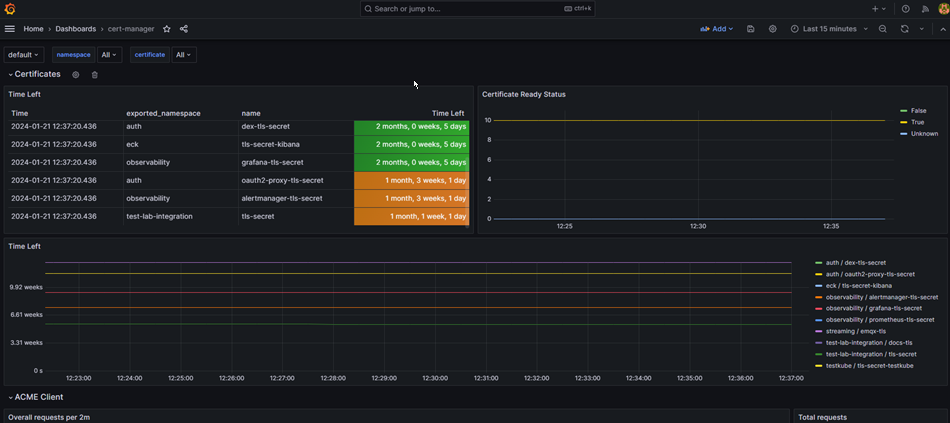Toggle the 'False' series in legend
950x423 pixels.
pyautogui.click(x=918, y=111)
